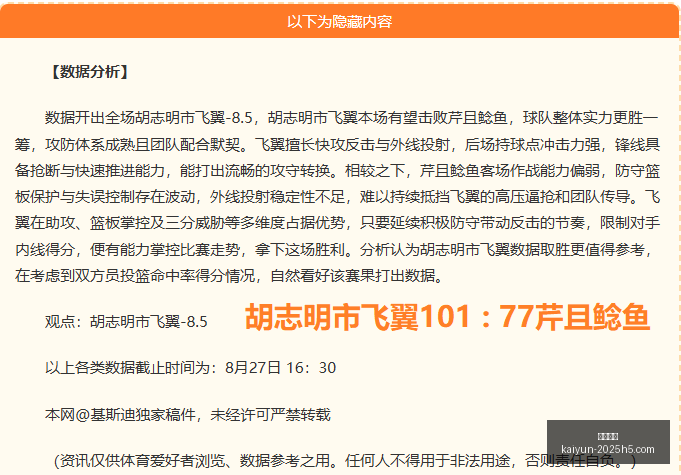This screenshot has height=475, width=681.
Task: Click the paragraph line starting '数据开出全场胡志明市飞翼-8.5'
Action: coord(352,118)
